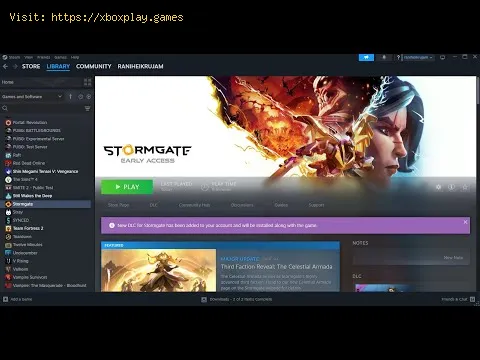
Task: Click the blue announcements megaphone button
Action: tap(366, 57)
